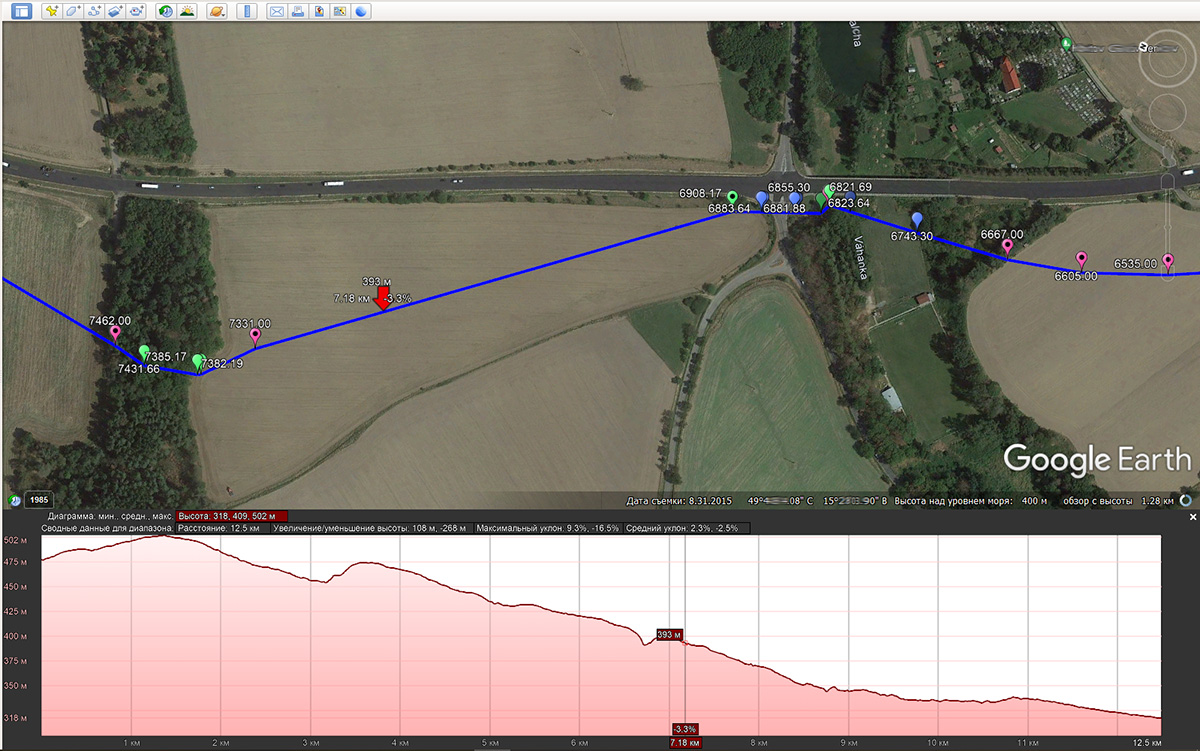Image resolution: width=1200 pixels, height=751 pixels.
Task: Select the blue 6743.30 placemark
Action: (x=916, y=218)
